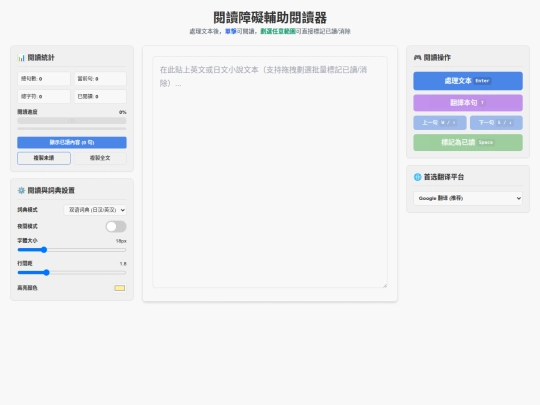This screenshot has height=405, width=540.
Task: Click the purple 翻譯本句 button
Action: click(x=468, y=103)
